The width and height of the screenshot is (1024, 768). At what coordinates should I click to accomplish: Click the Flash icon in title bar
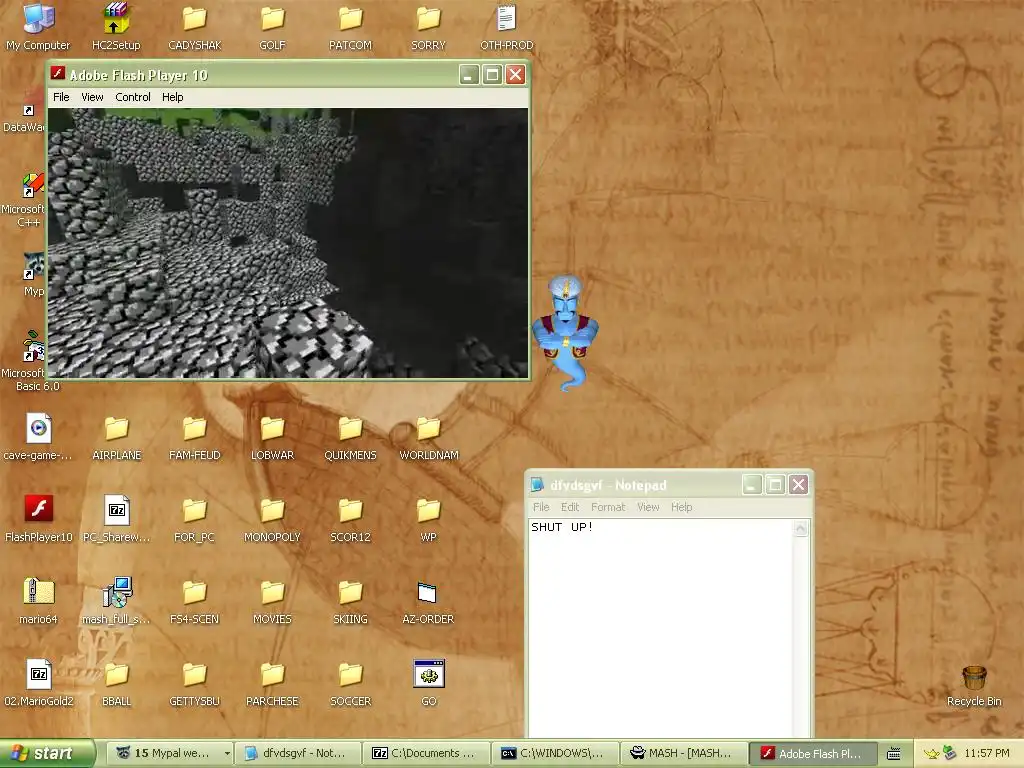tap(58, 74)
